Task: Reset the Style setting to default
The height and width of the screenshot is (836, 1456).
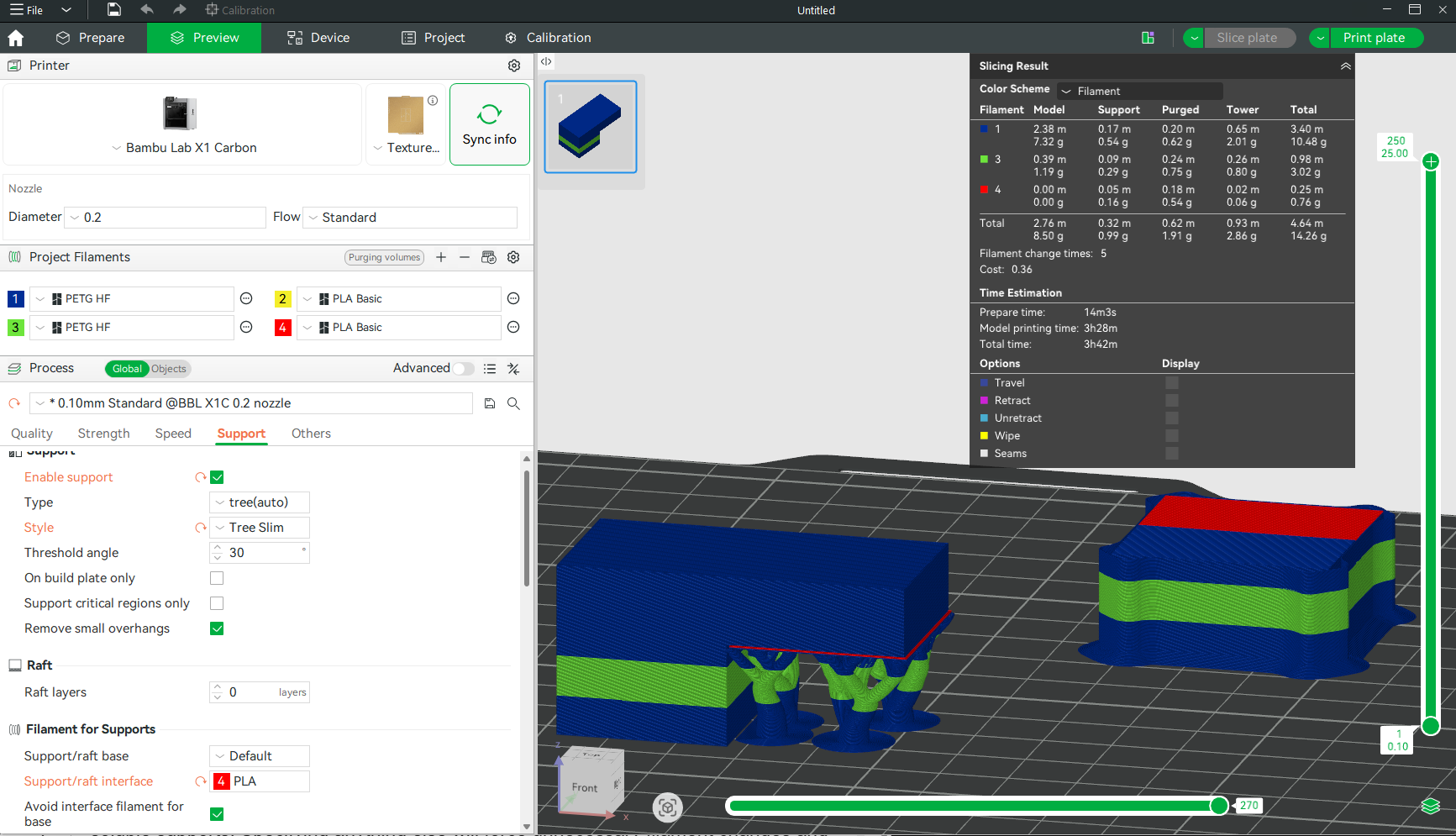Action: click(x=200, y=528)
